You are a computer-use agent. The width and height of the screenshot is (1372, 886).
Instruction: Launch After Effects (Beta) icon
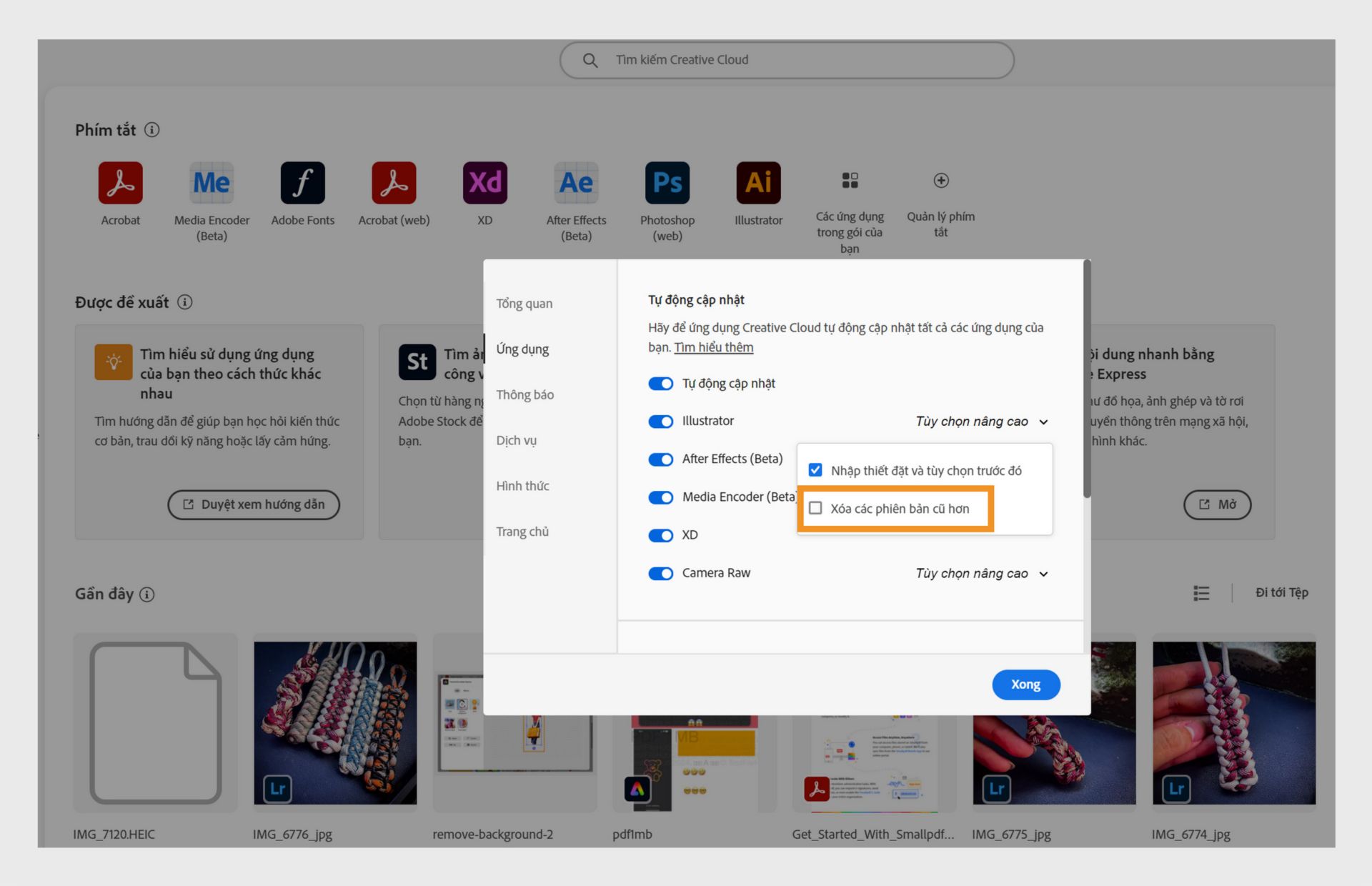(576, 183)
